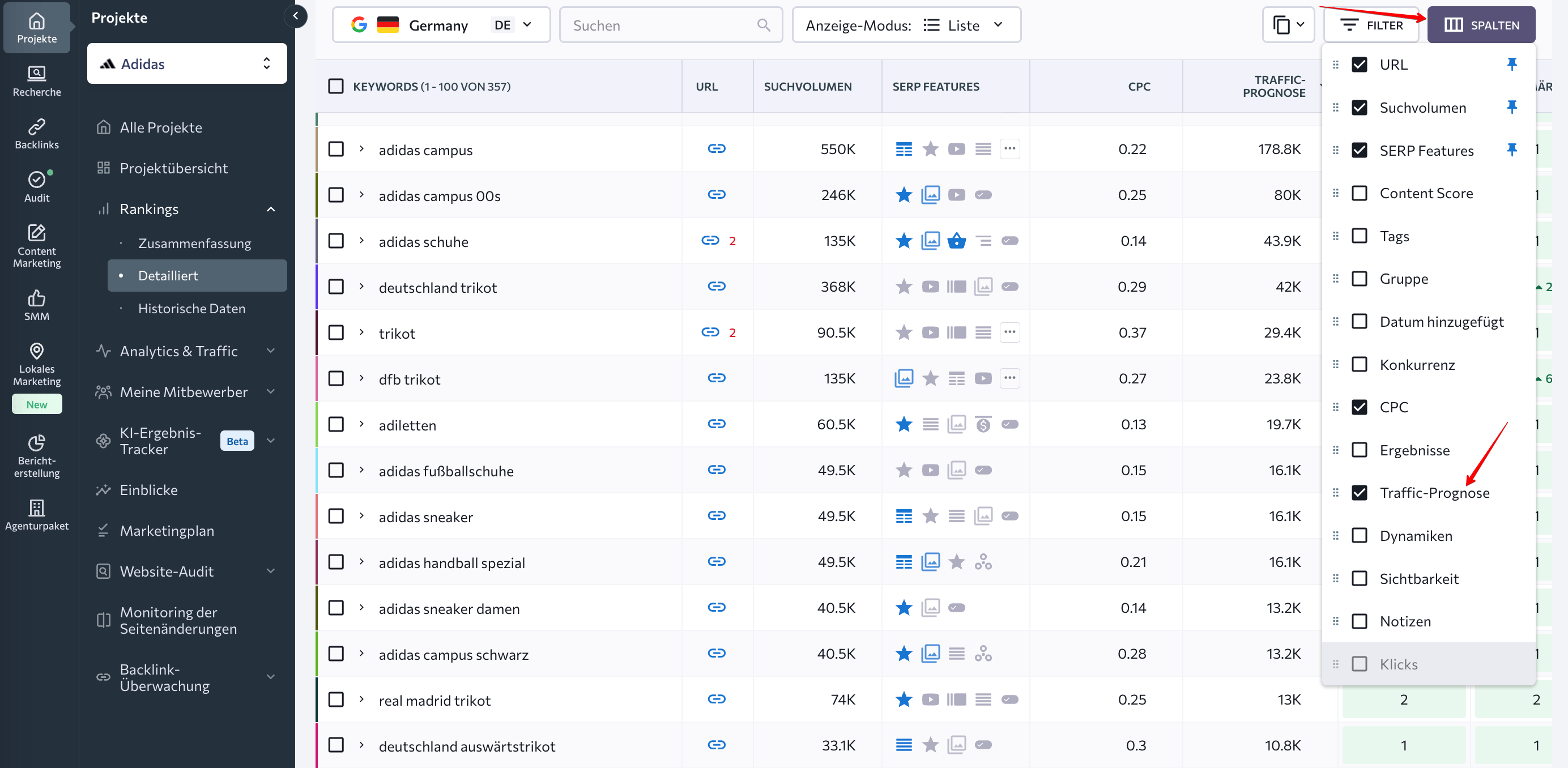Show more SERP features for adidas campus
The height and width of the screenshot is (768, 1568).
[1010, 148]
